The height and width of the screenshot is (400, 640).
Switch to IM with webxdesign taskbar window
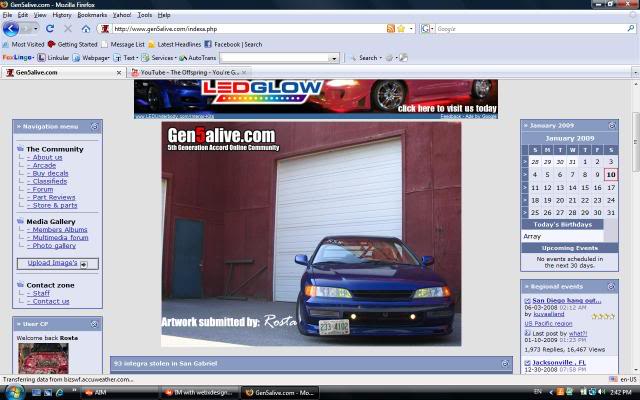199,392
